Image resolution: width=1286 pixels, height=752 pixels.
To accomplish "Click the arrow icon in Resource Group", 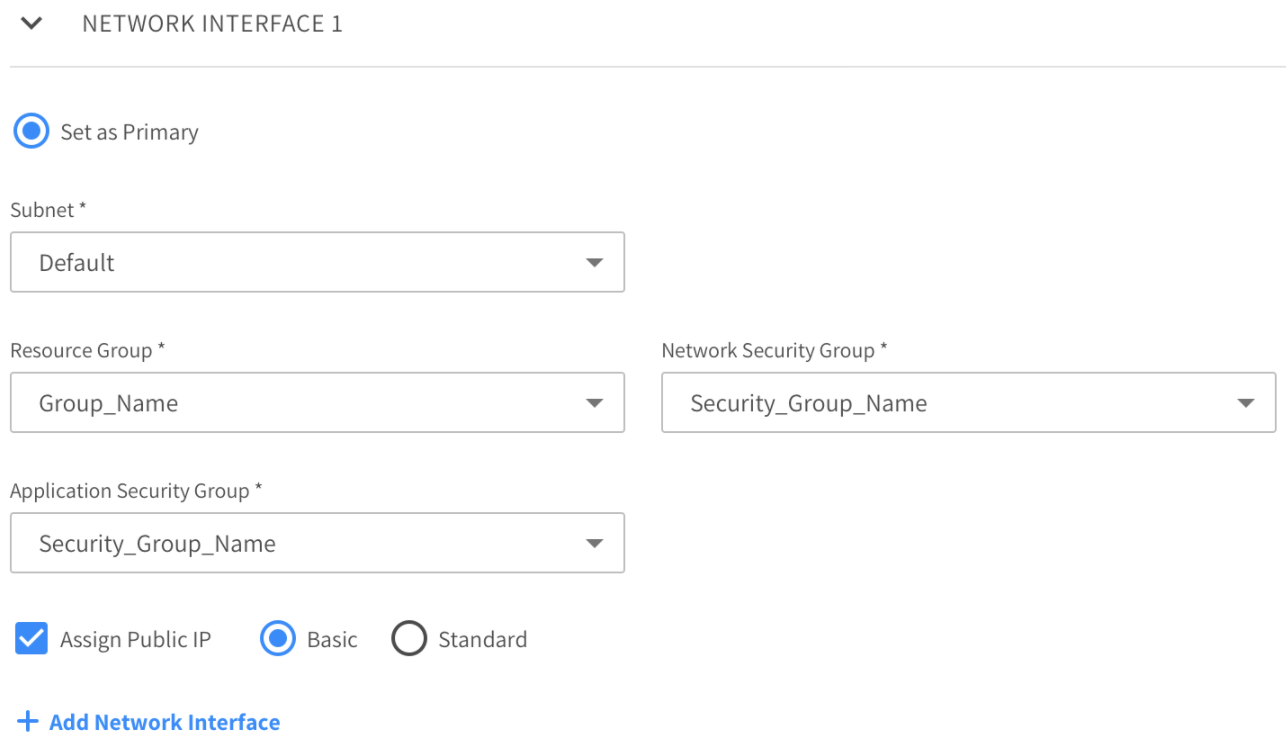I will (x=594, y=403).
